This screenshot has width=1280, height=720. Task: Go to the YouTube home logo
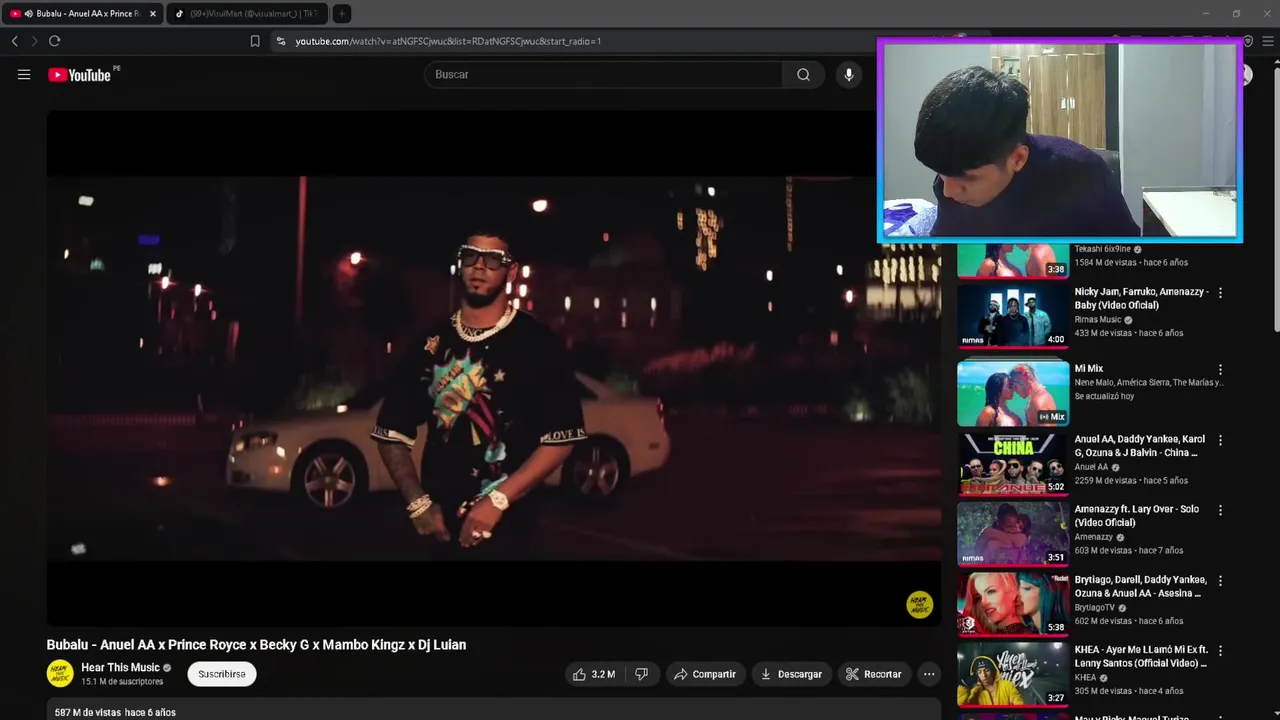click(x=79, y=75)
